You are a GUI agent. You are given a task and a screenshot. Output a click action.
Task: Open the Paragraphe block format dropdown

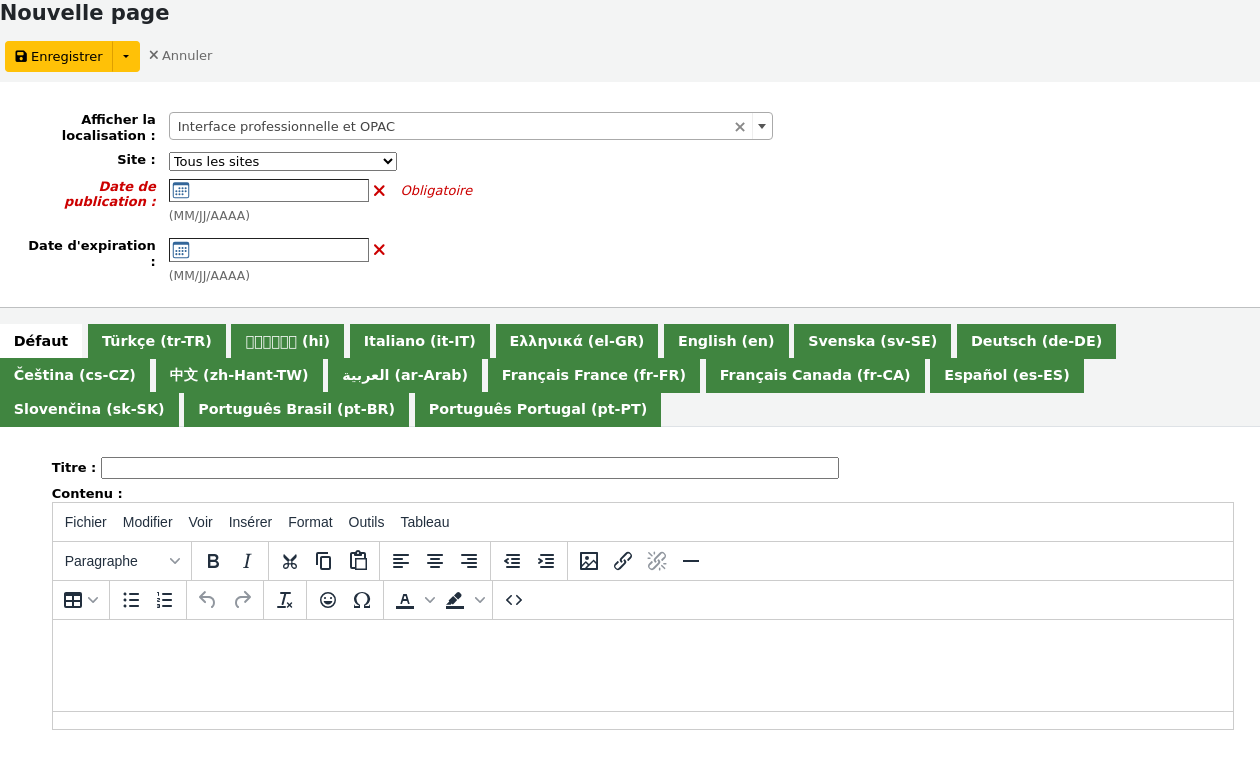(x=122, y=561)
